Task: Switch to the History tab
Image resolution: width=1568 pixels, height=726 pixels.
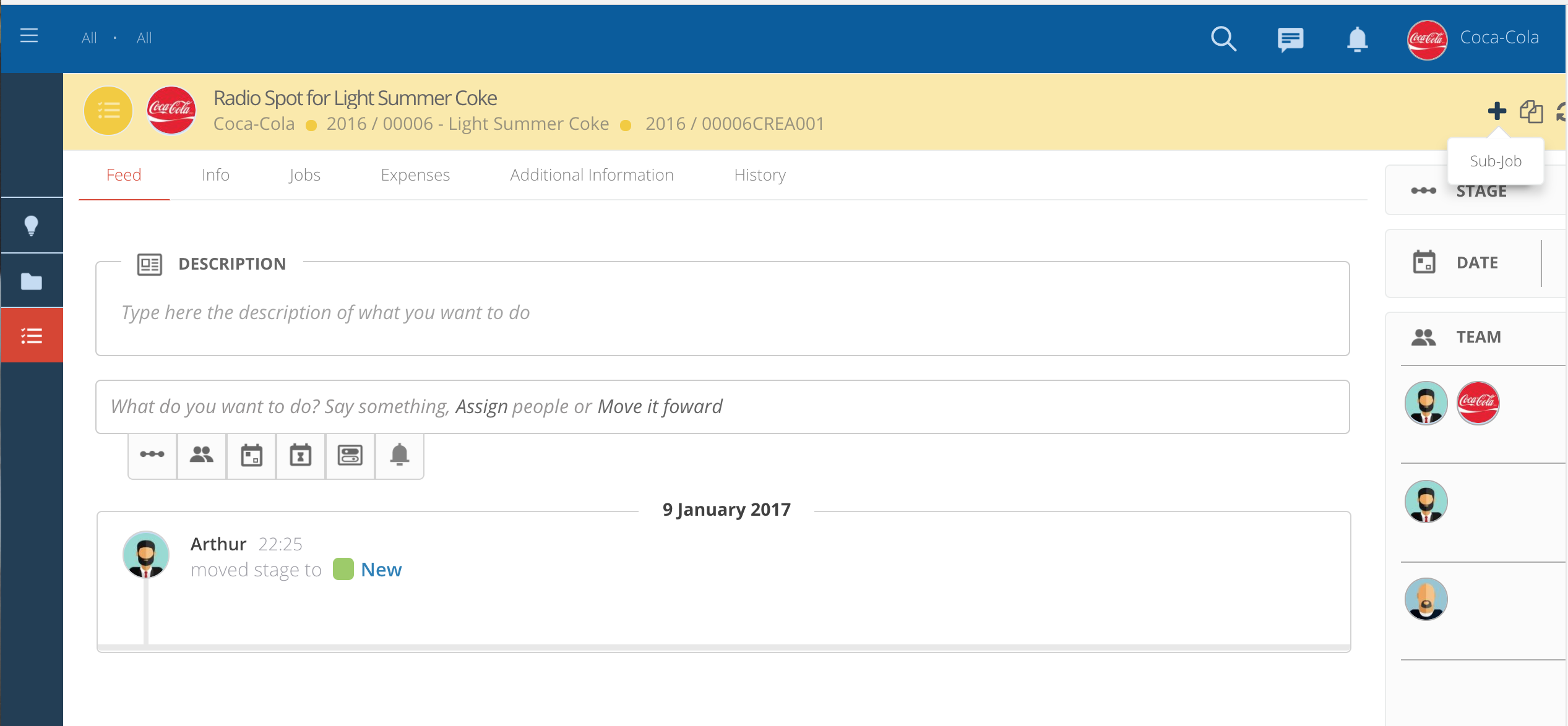Action: tap(760, 175)
